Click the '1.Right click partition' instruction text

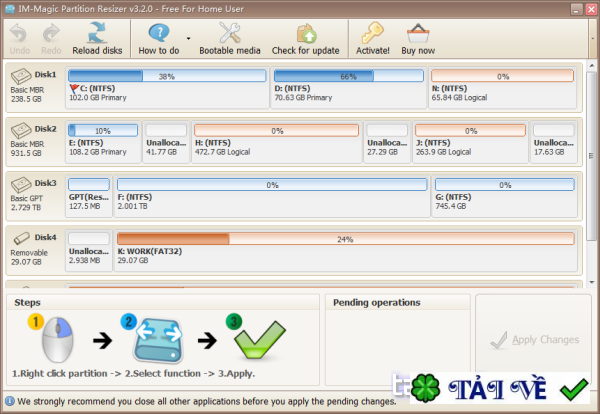coord(60,373)
